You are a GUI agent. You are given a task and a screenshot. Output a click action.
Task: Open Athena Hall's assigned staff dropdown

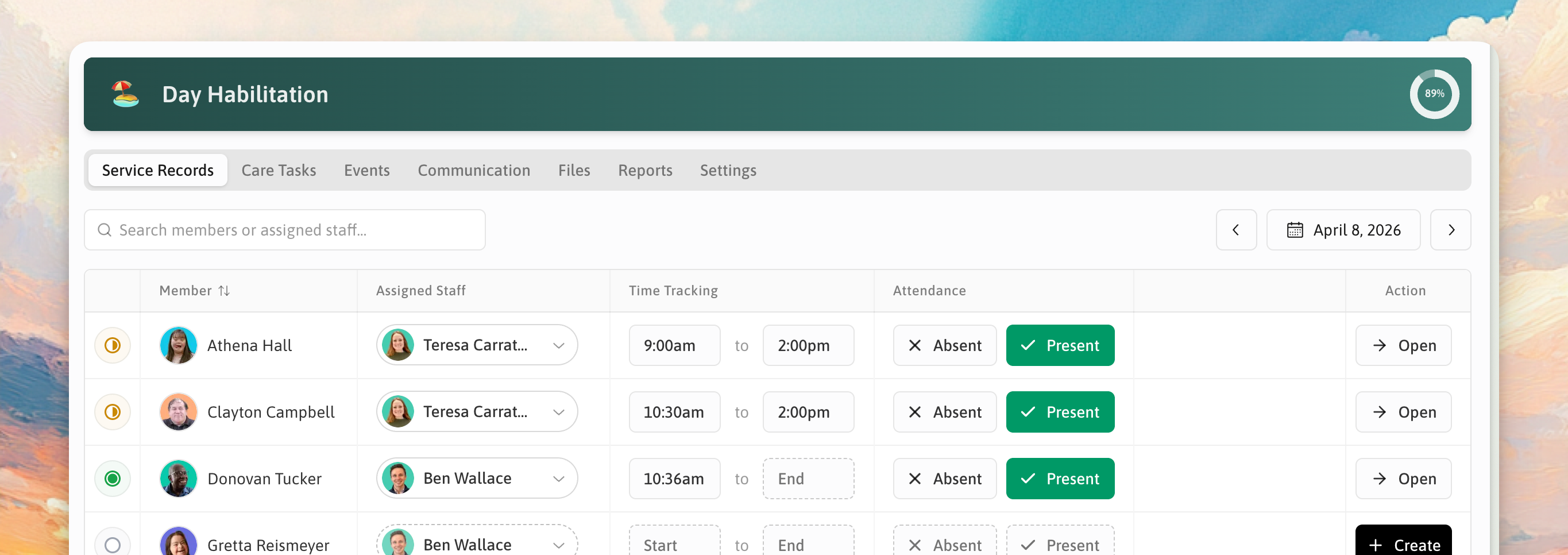(x=477, y=345)
